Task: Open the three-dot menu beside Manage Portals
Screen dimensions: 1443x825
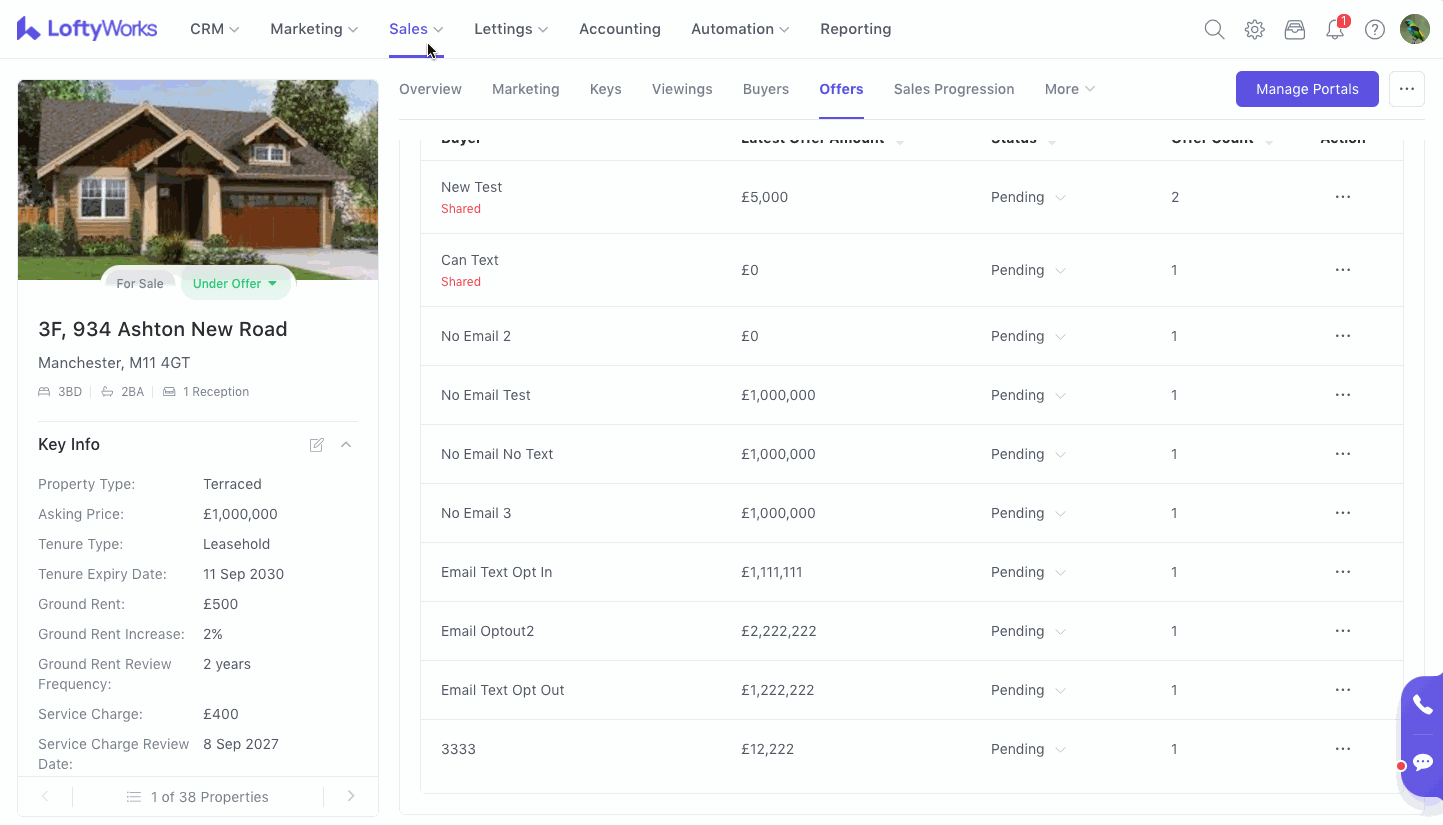Action: 1406,89
